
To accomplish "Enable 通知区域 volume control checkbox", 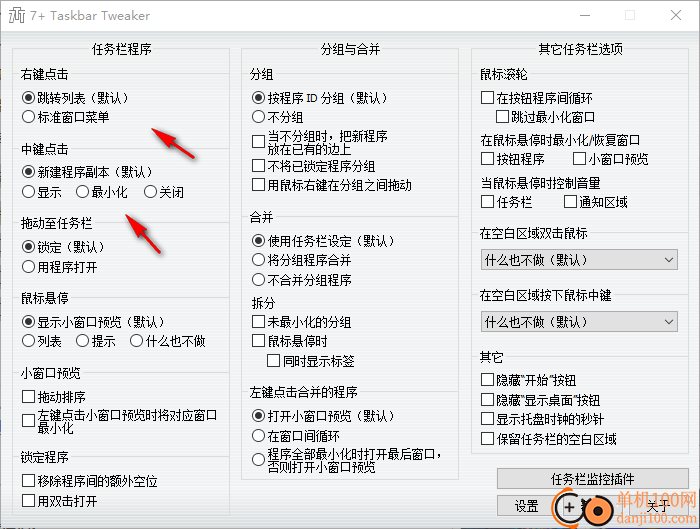I will (570, 202).
